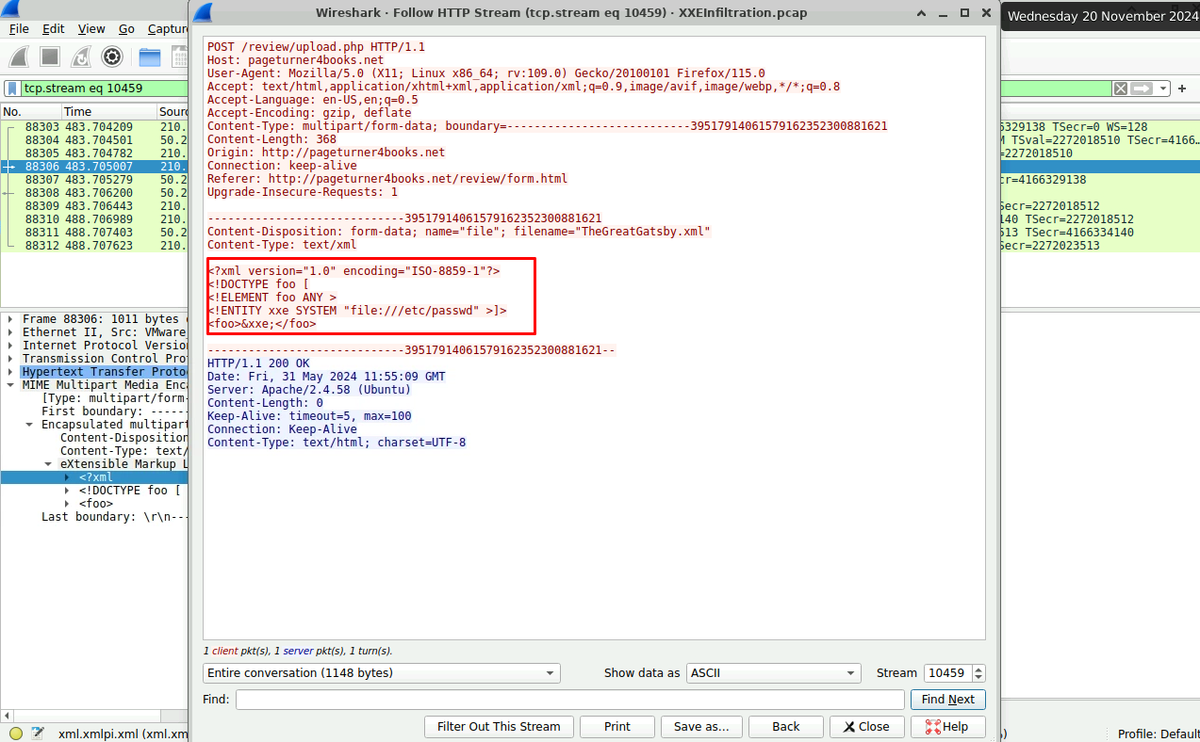
Task: Open the Go menu
Action: (127, 29)
